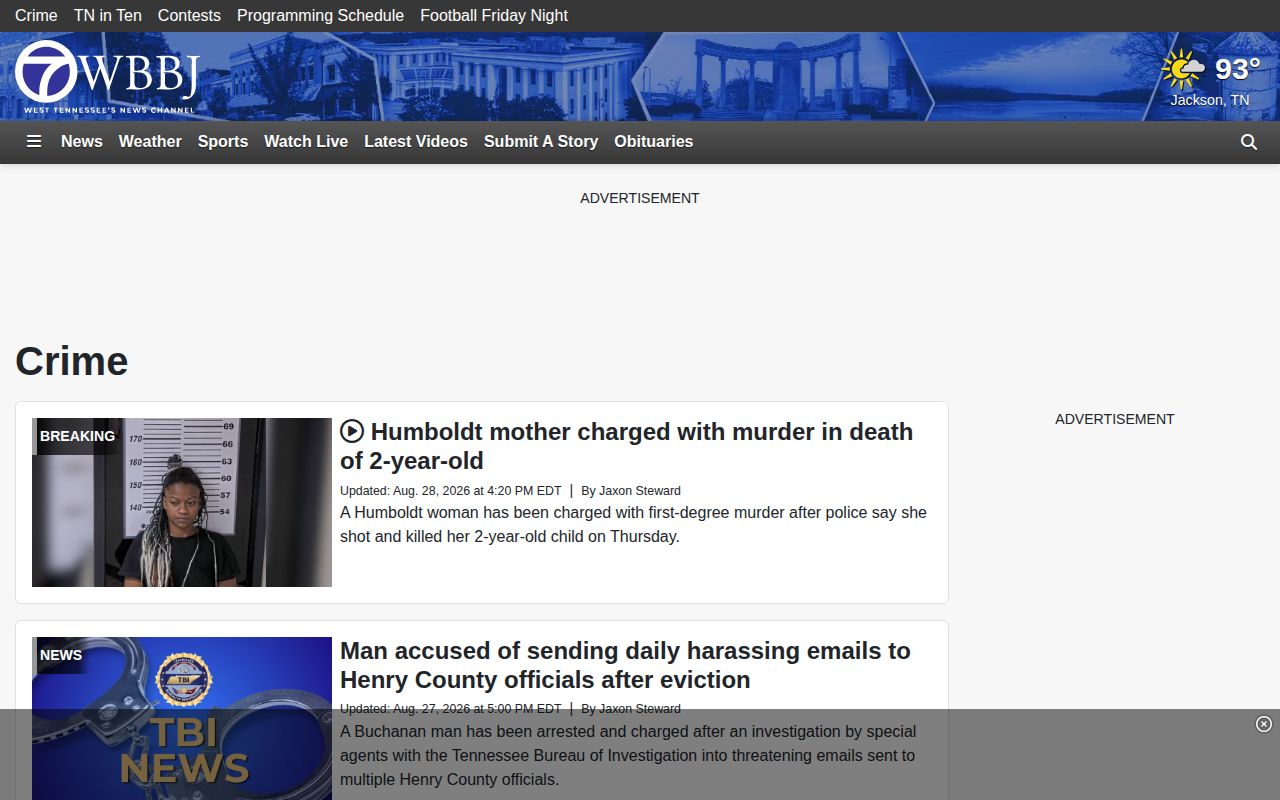The height and width of the screenshot is (800, 1280).
Task: Open Sports in main navigation
Action: coord(223,142)
